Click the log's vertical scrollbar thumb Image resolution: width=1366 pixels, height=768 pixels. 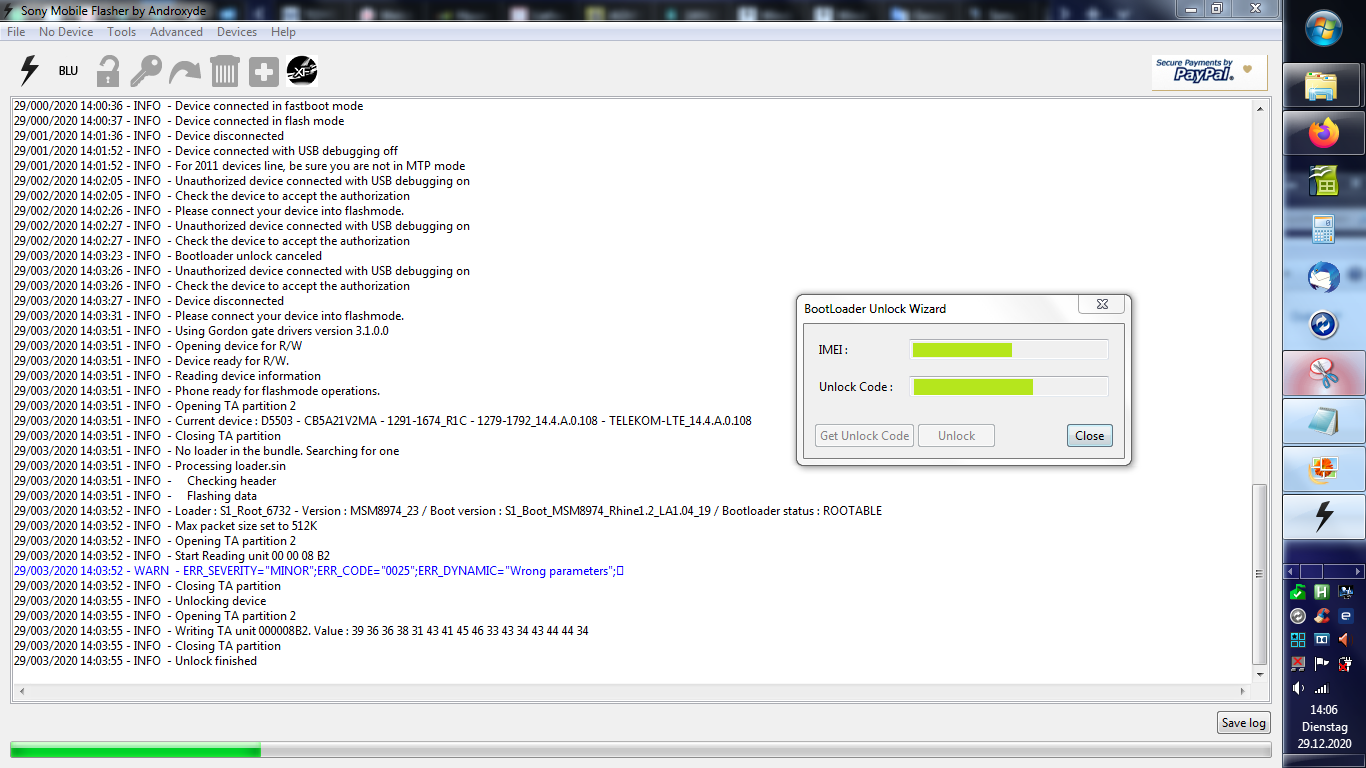click(1259, 575)
